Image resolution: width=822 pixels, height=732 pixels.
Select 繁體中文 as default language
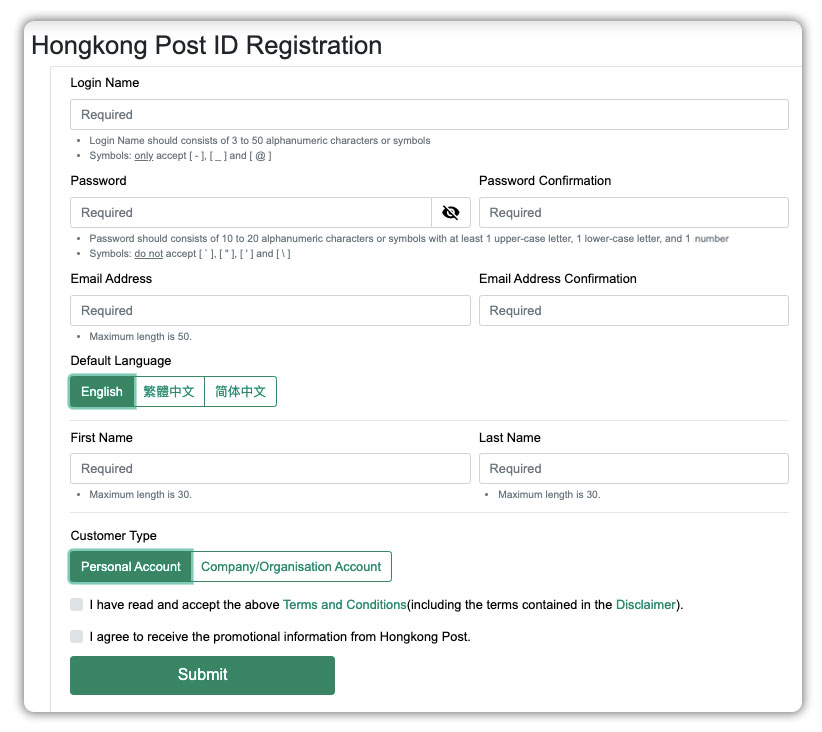coord(169,392)
